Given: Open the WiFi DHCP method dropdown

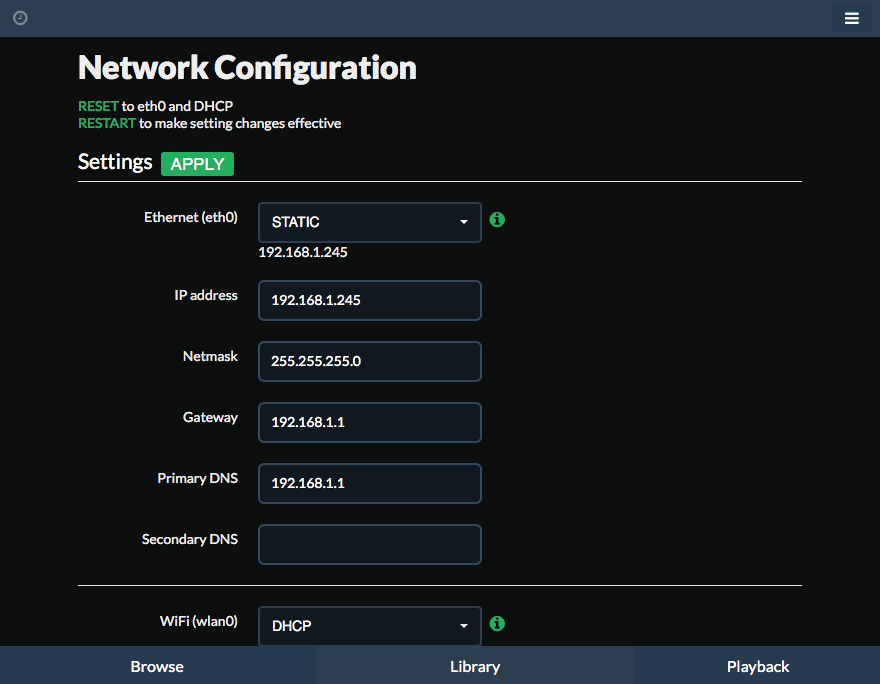Looking at the screenshot, I should click(x=370, y=626).
